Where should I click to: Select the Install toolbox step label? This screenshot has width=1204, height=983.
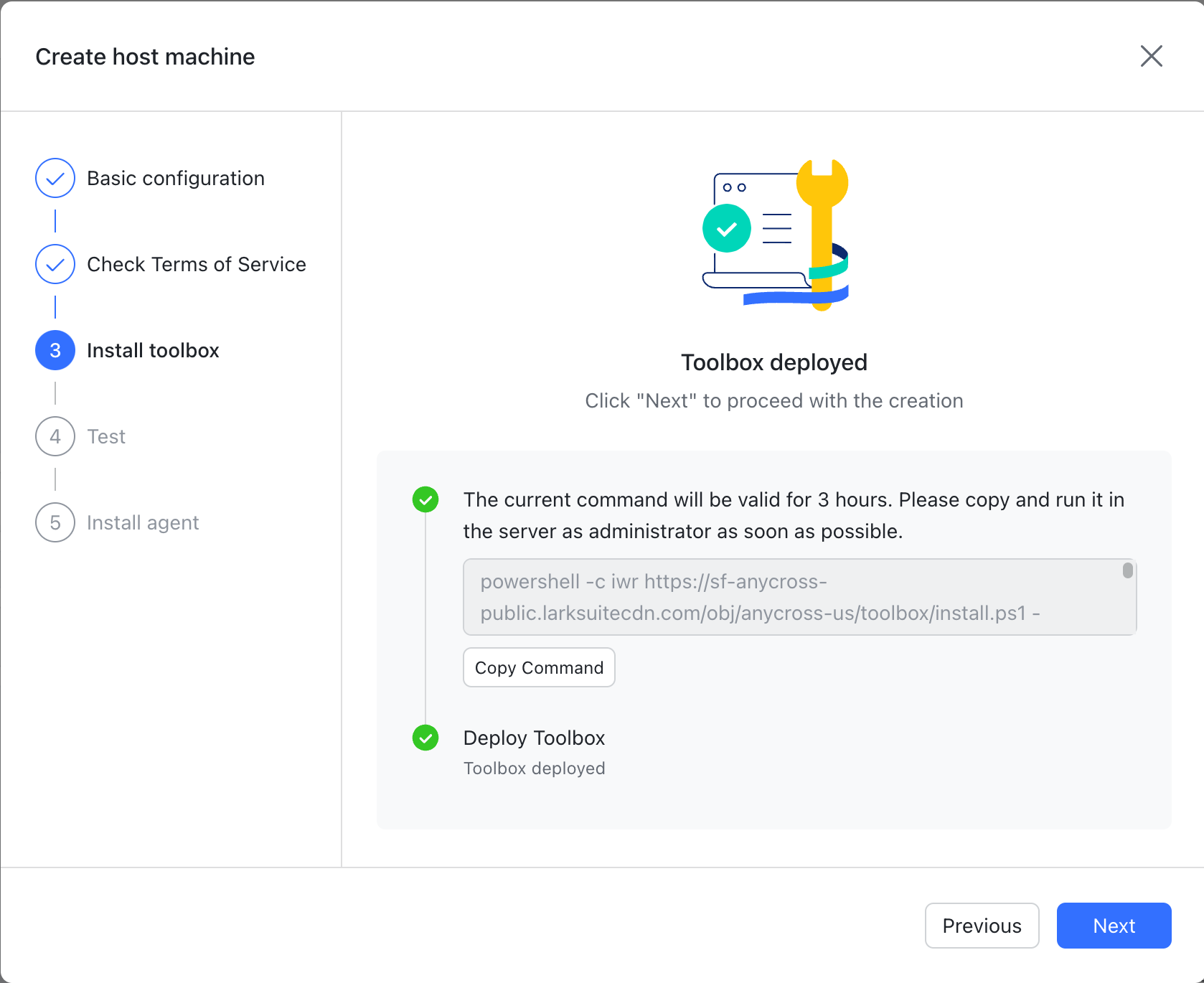153,350
